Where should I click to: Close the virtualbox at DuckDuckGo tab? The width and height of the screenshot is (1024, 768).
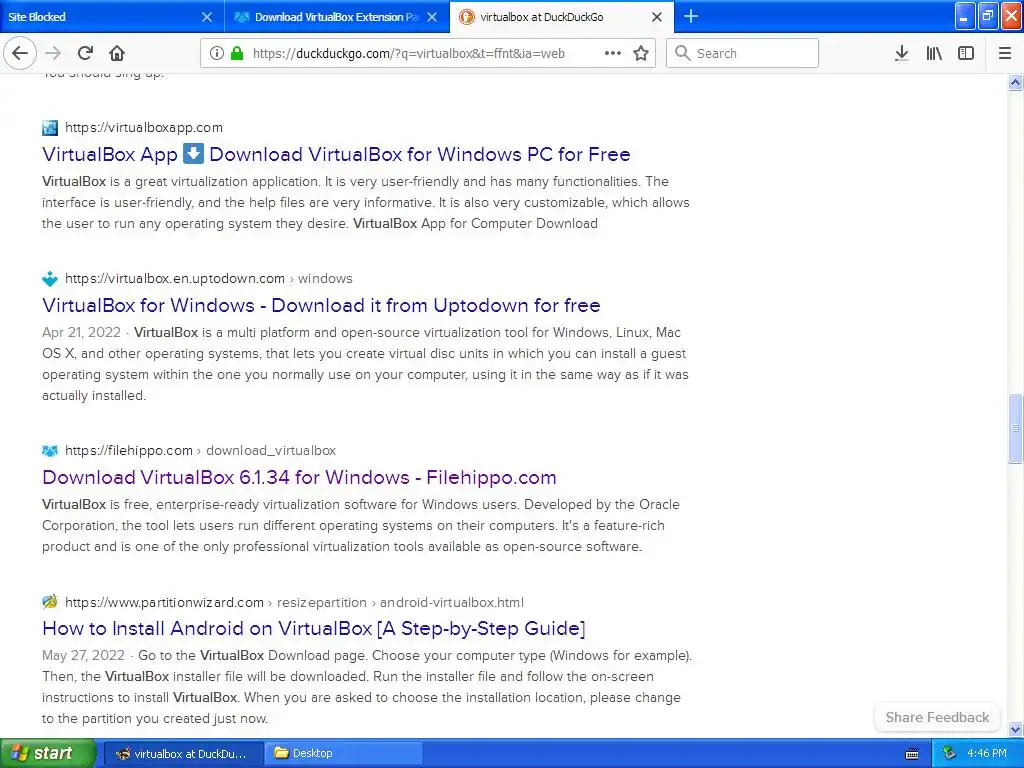point(657,17)
